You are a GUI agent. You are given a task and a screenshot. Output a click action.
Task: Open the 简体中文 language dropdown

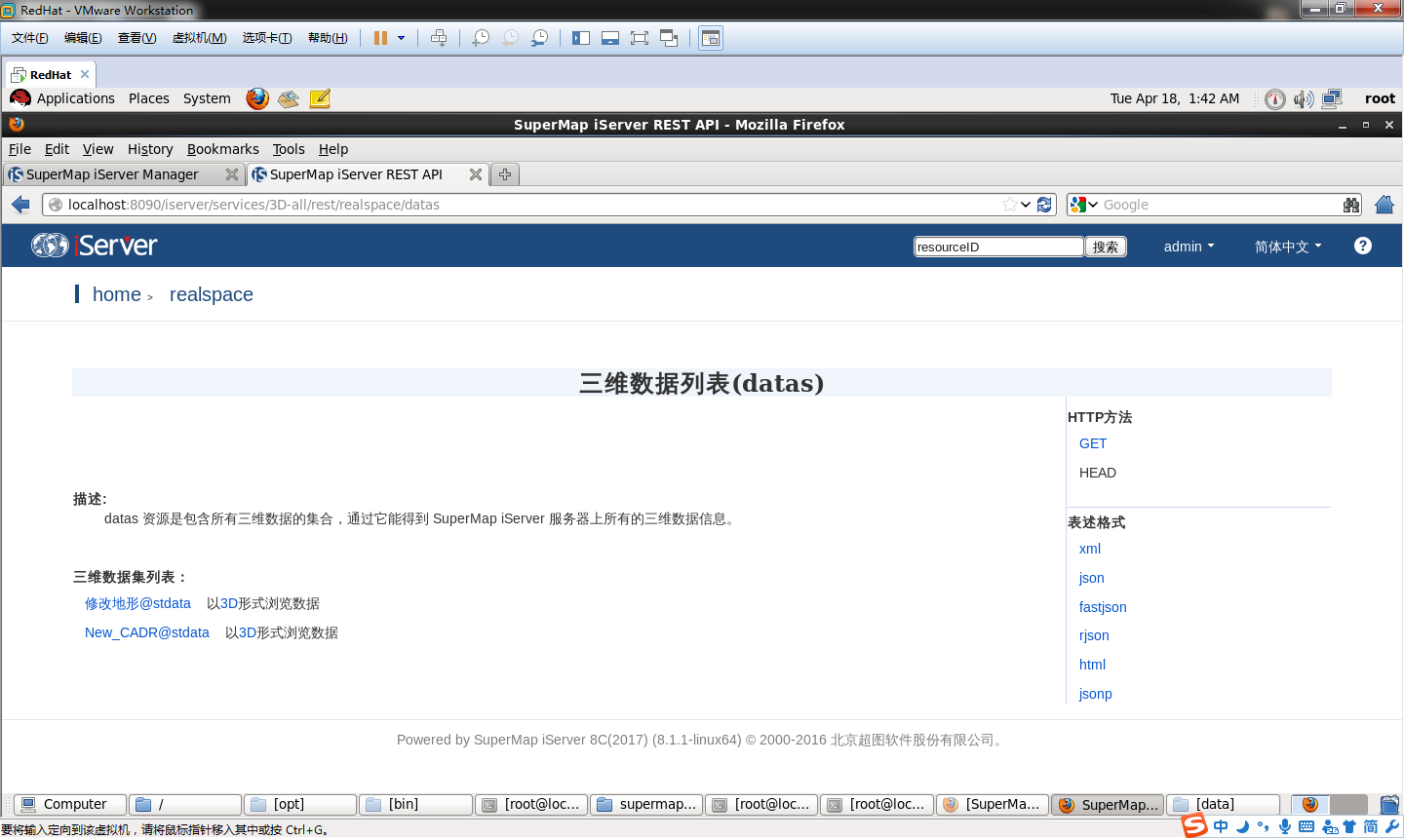click(1288, 247)
